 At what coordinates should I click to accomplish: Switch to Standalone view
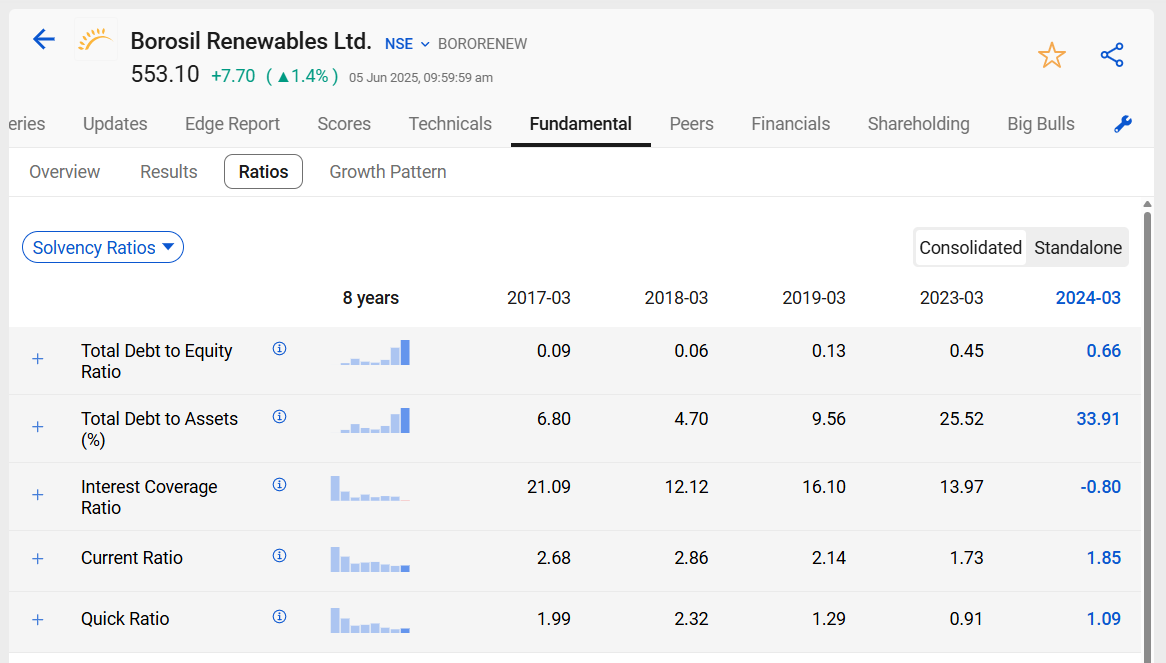coord(1078,248)
